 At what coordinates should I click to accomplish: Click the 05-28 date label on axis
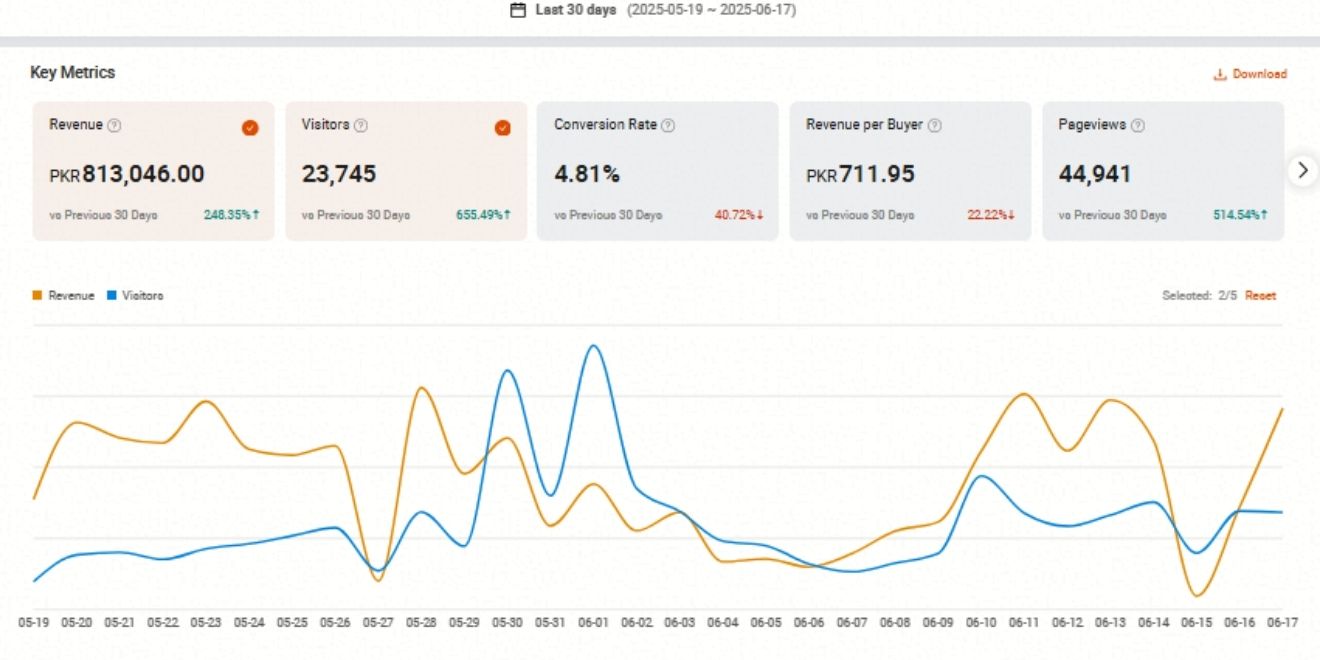pyautogui.click(x=421, y=622)
